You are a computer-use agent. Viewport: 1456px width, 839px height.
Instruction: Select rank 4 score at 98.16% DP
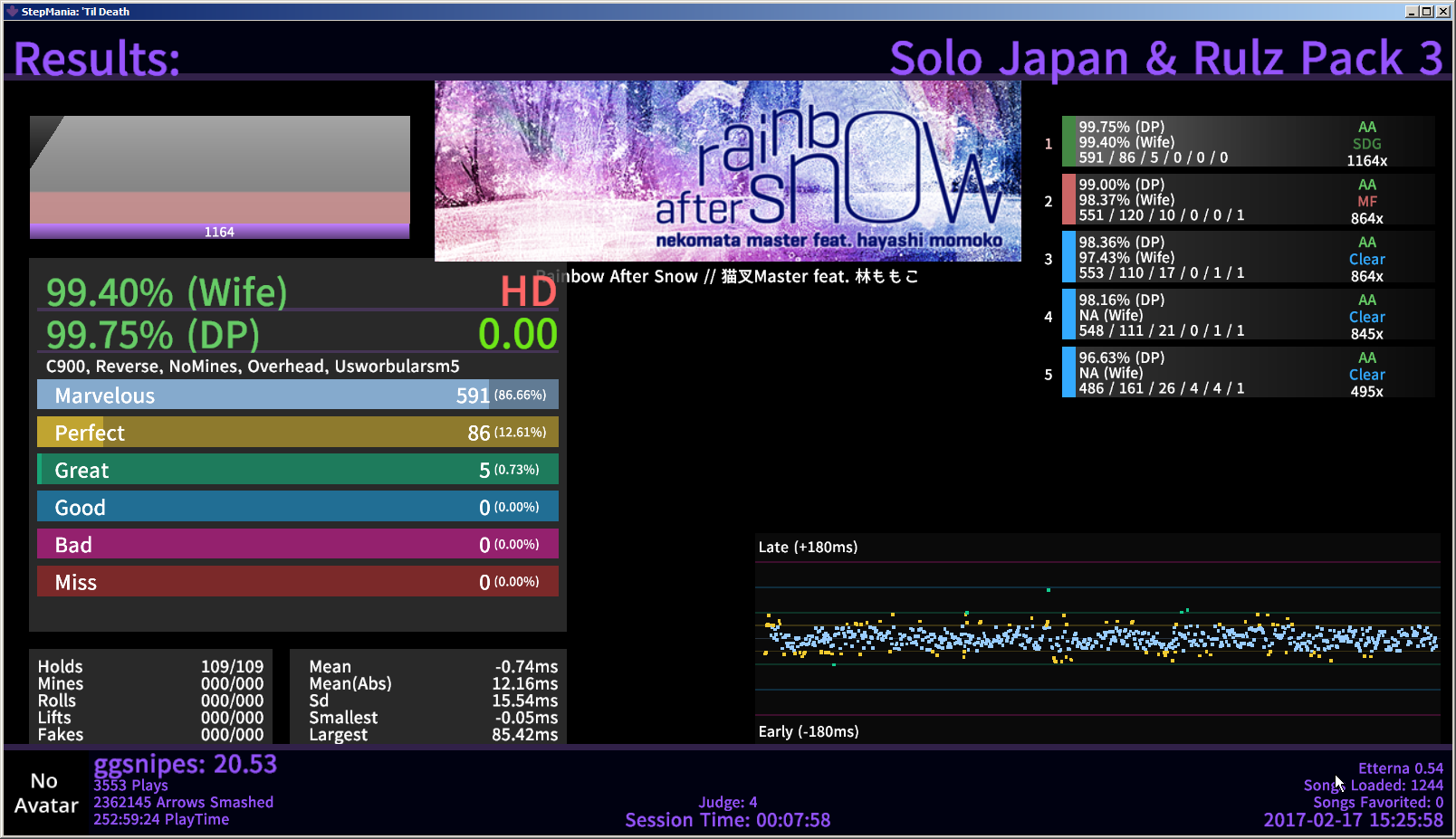pyautogui.click(x=1248, y=316)
